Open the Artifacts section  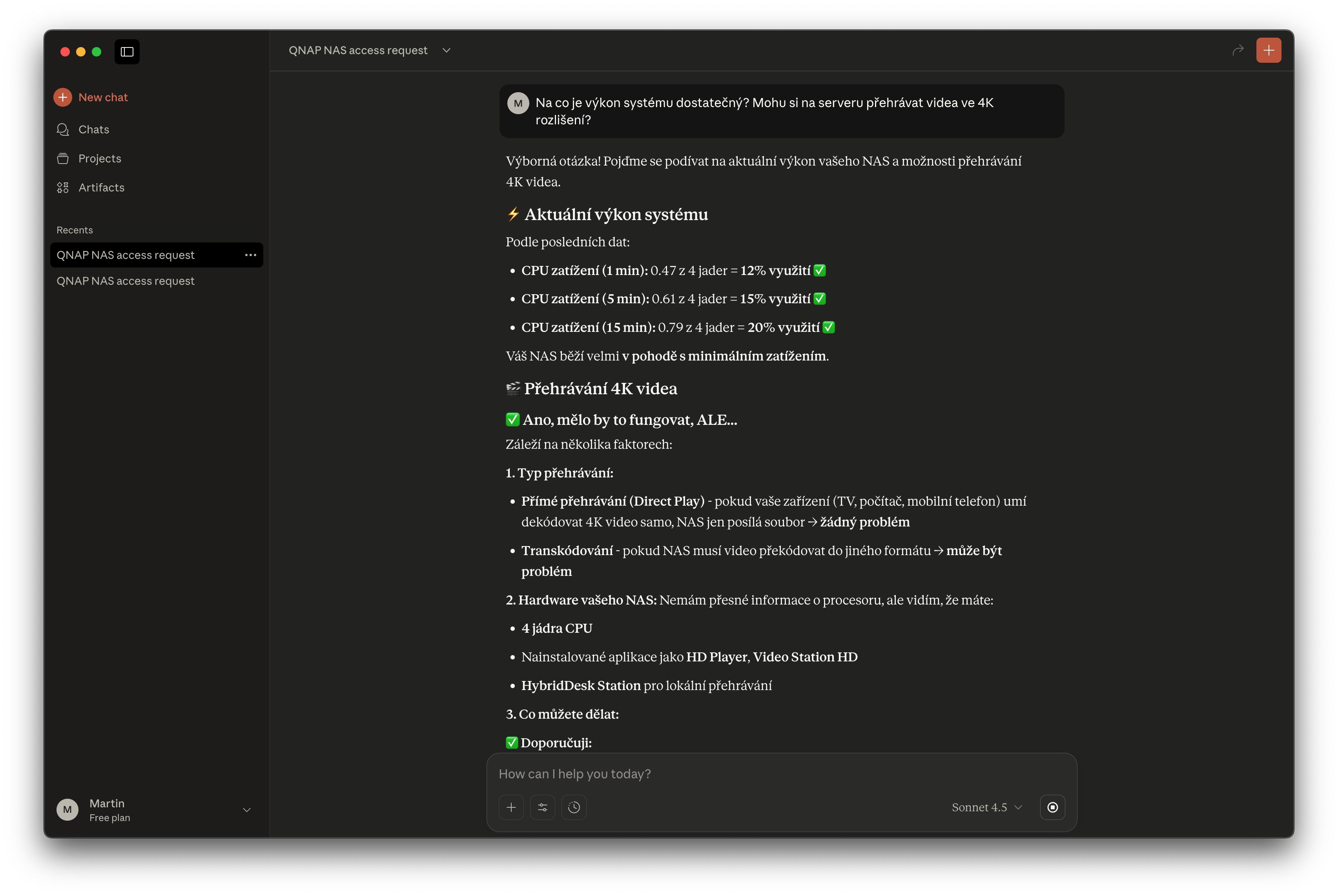pyautogui.click(x=101, y=188)
